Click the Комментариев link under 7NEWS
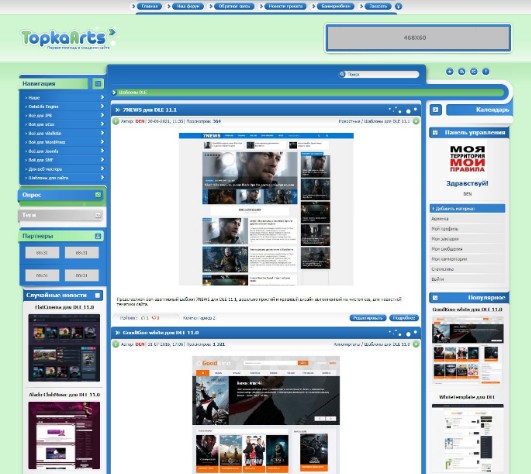Screen dimensions: 531x474 click(199, 318)
